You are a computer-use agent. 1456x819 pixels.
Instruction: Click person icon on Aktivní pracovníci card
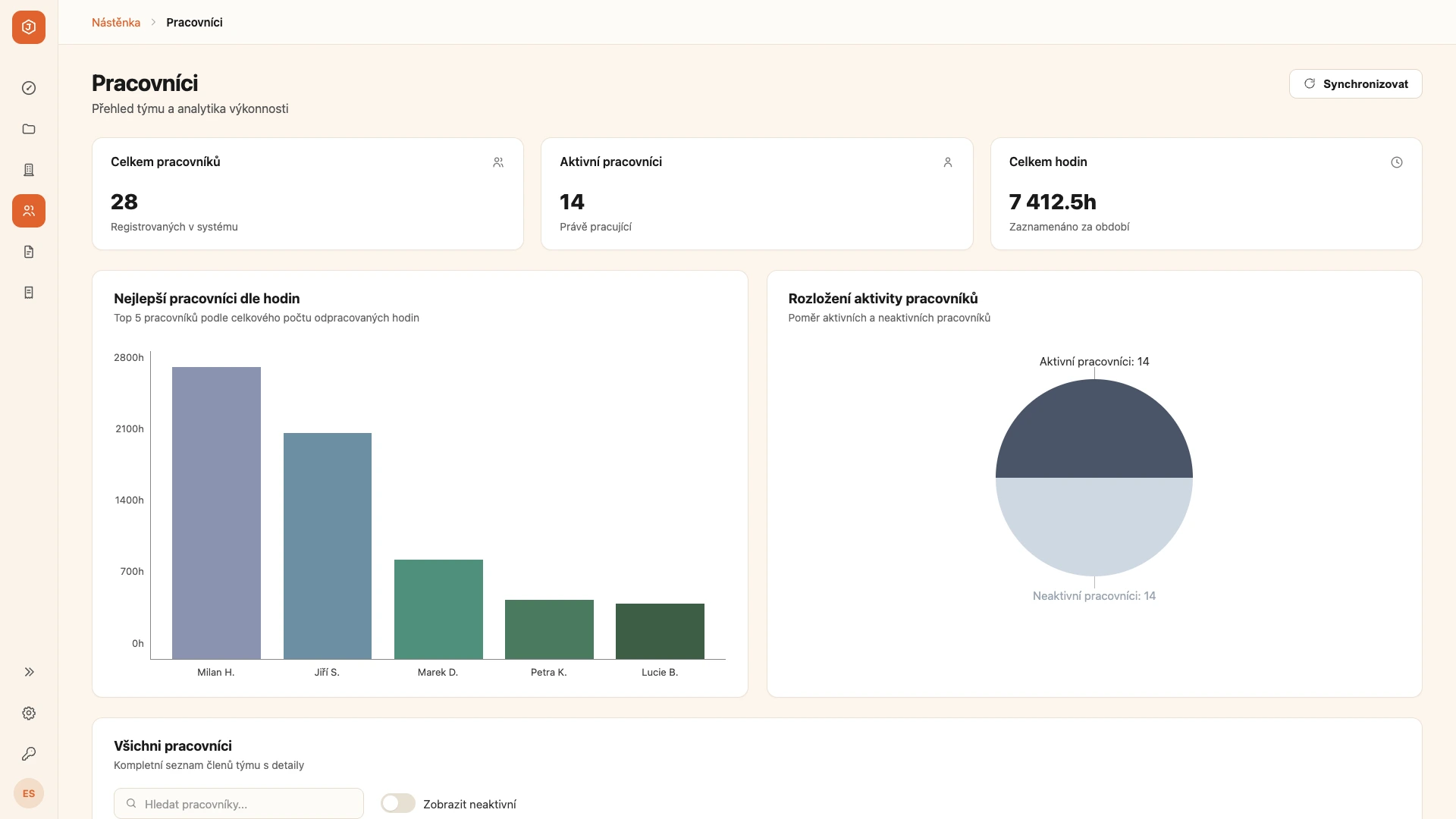947,162
